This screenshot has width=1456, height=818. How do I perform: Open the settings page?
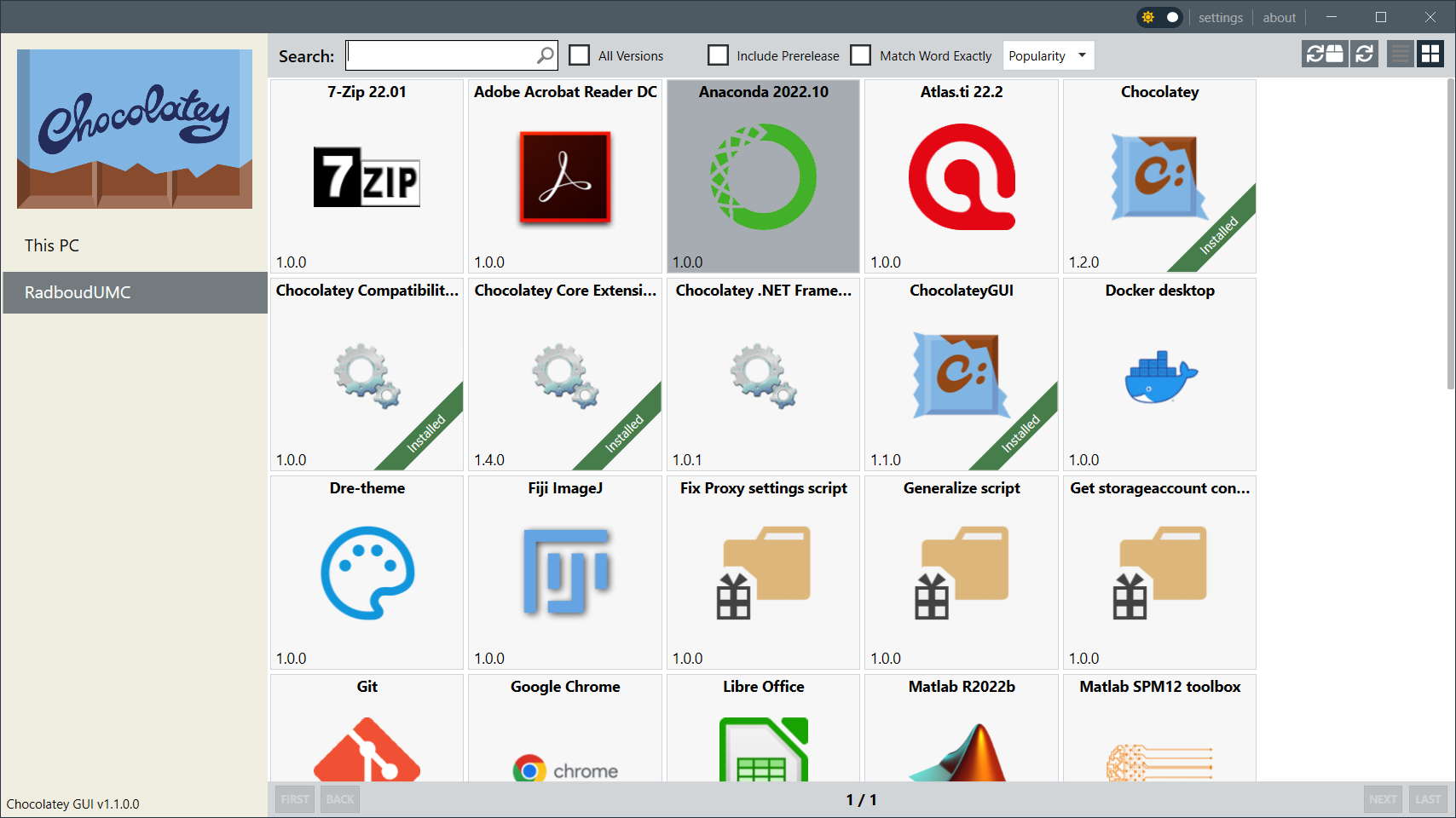click(x=1221, y=17)
